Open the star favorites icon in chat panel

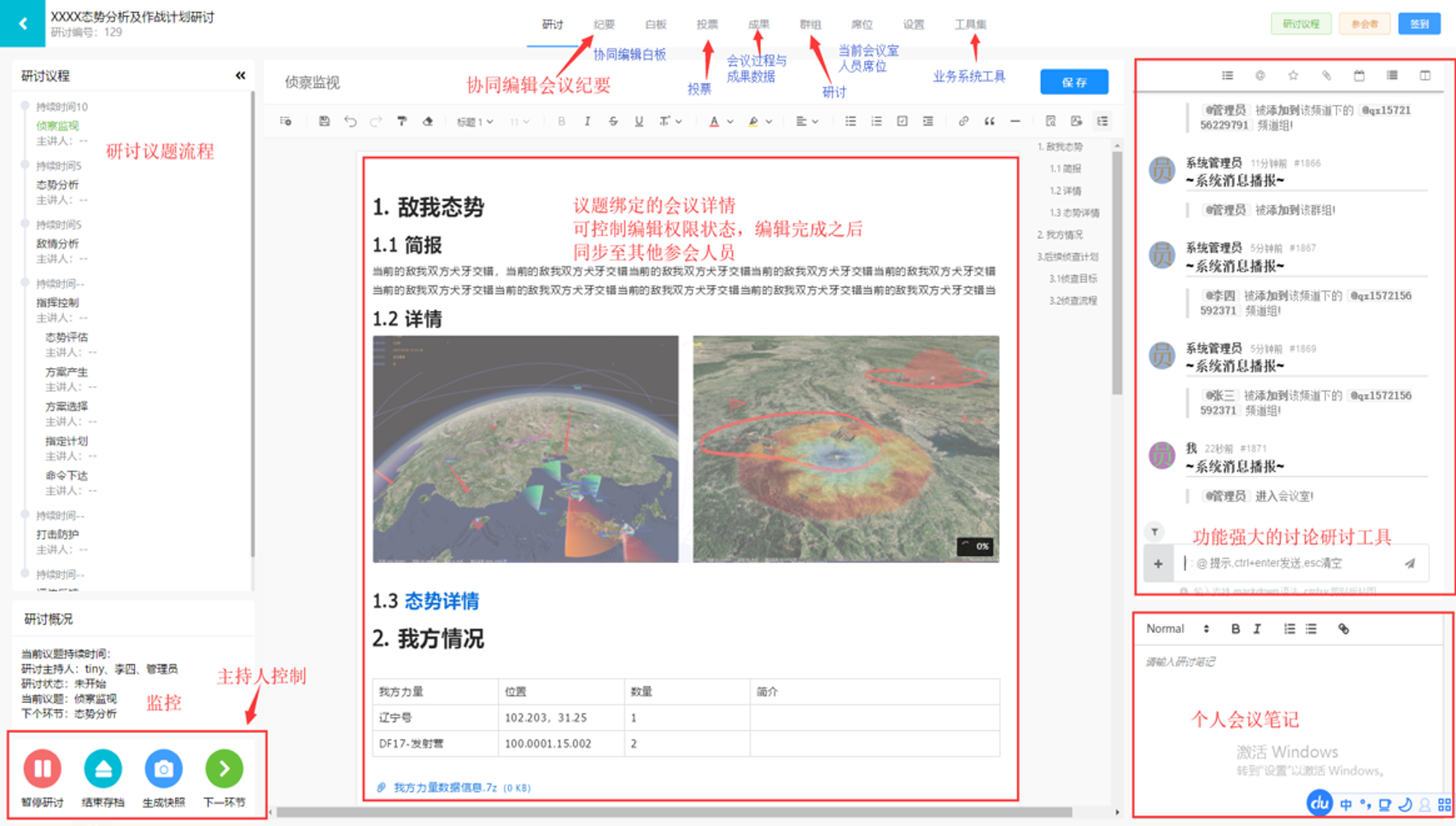[x=1293, y=76]
